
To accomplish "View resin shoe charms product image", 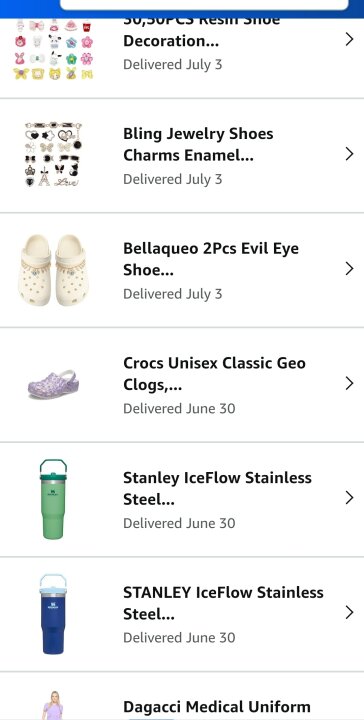I will [54, 49].
